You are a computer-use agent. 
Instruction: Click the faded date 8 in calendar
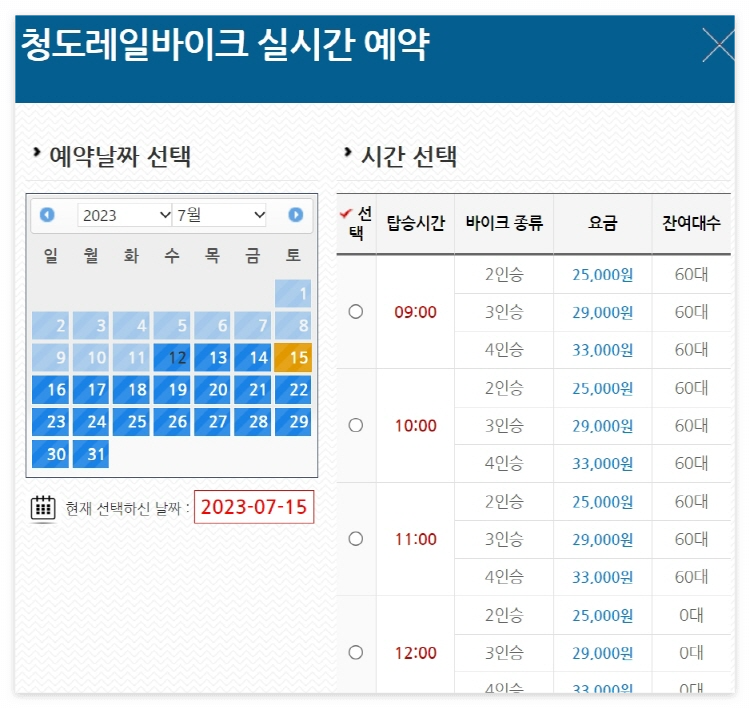point(293,325)
